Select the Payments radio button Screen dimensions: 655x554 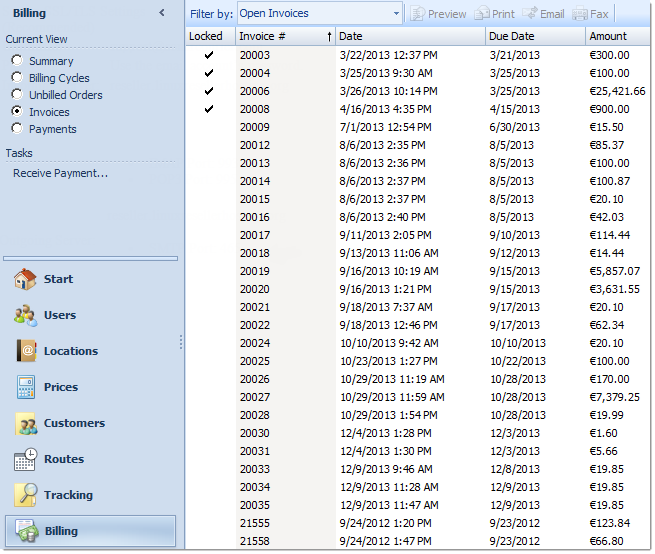(x=17, y=128)
